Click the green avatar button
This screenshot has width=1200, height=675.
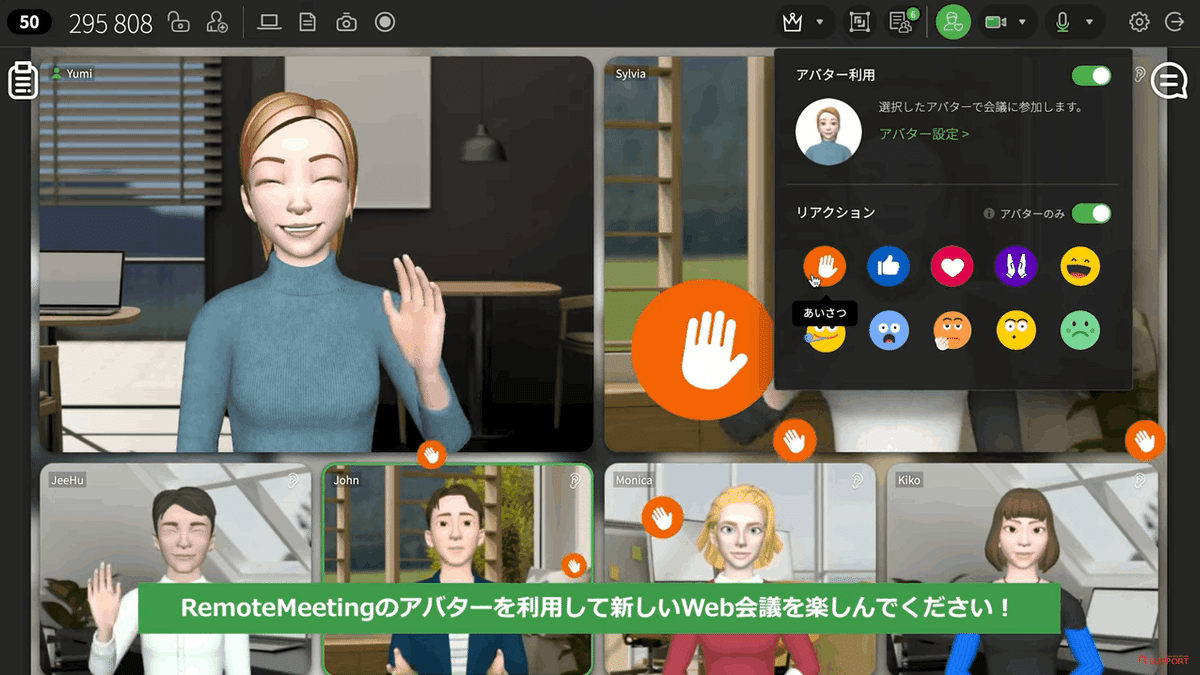coord(953,22)
